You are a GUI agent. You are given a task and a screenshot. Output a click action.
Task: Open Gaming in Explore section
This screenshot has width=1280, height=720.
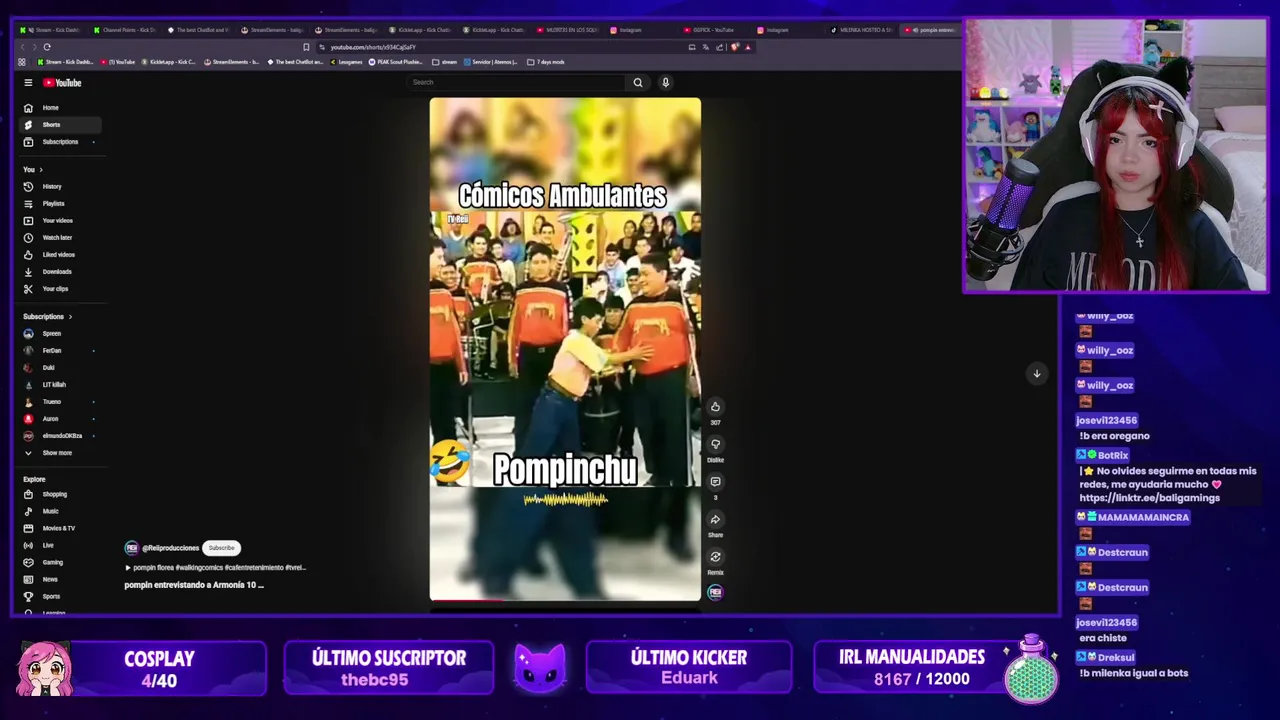pyautogui.click(x=60, y=562)
